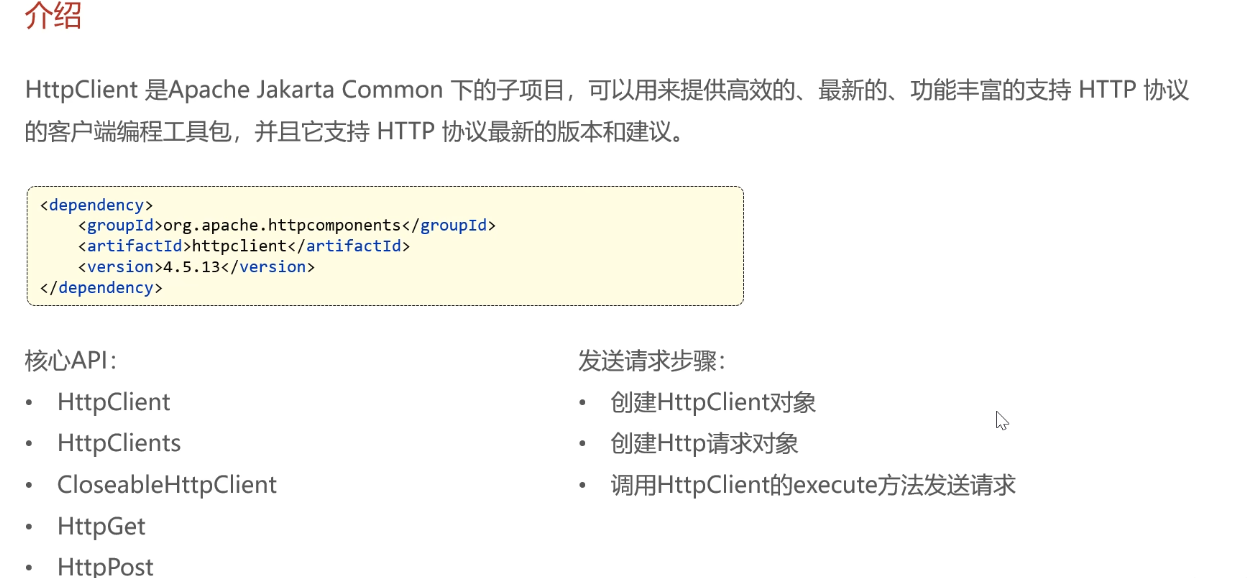Click the HttpPost list entry

[x=105, y=567]
